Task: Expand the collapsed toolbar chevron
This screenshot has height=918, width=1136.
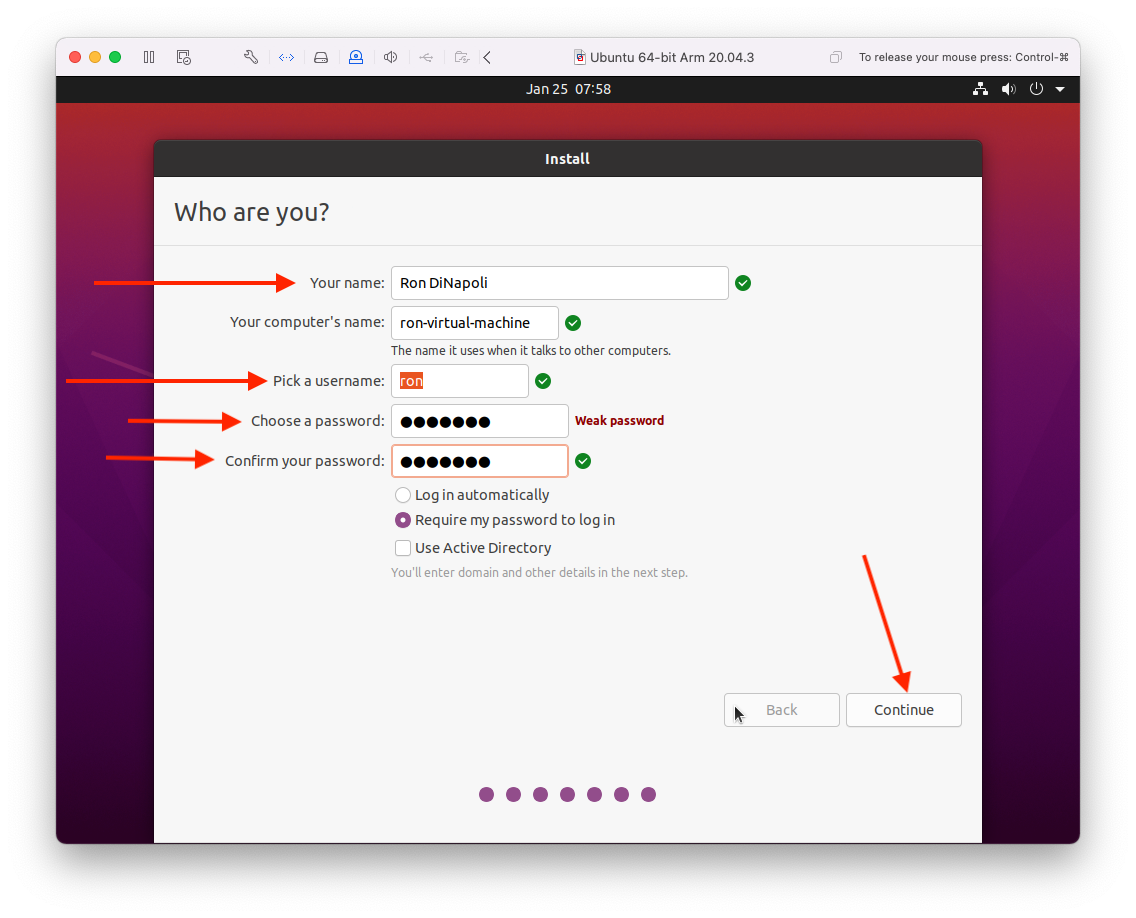Action: (x=487, y=57)
